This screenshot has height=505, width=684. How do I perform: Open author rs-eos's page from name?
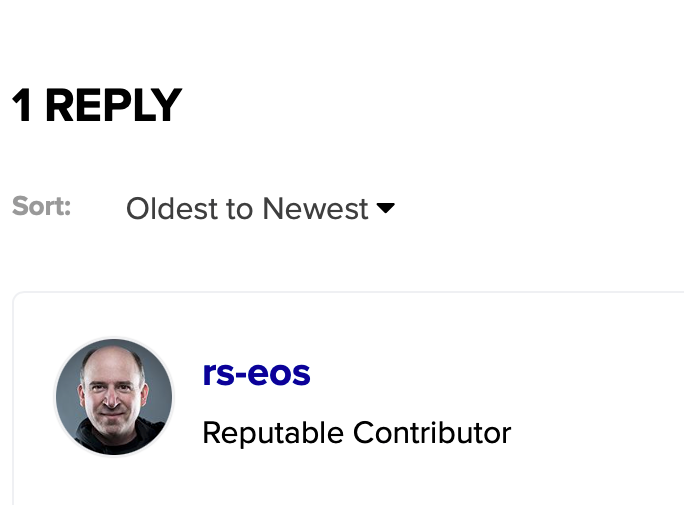[x=256, y=373]
